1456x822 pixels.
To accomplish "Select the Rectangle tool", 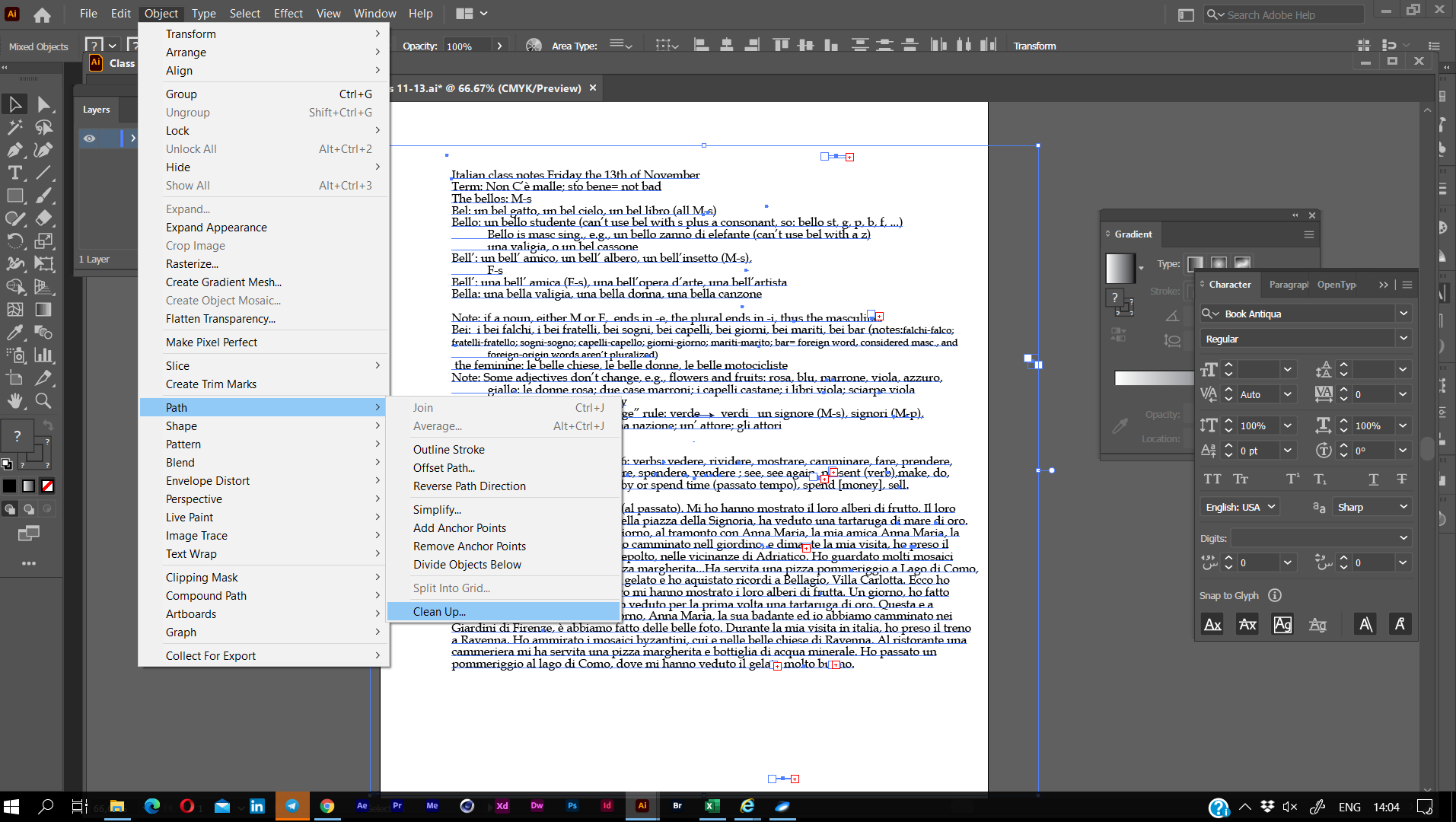I will point(15,196).
